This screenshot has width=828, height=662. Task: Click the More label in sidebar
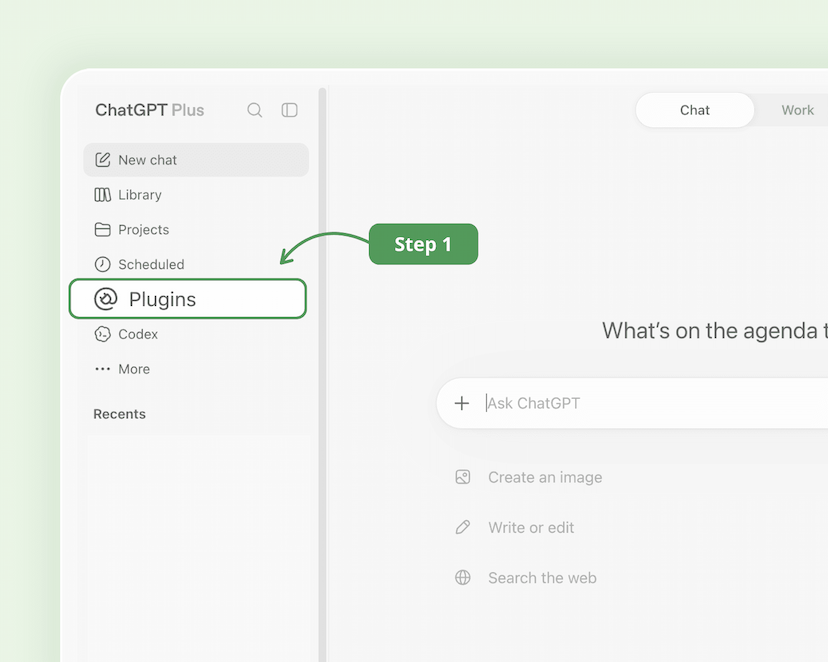pos(134,369)
